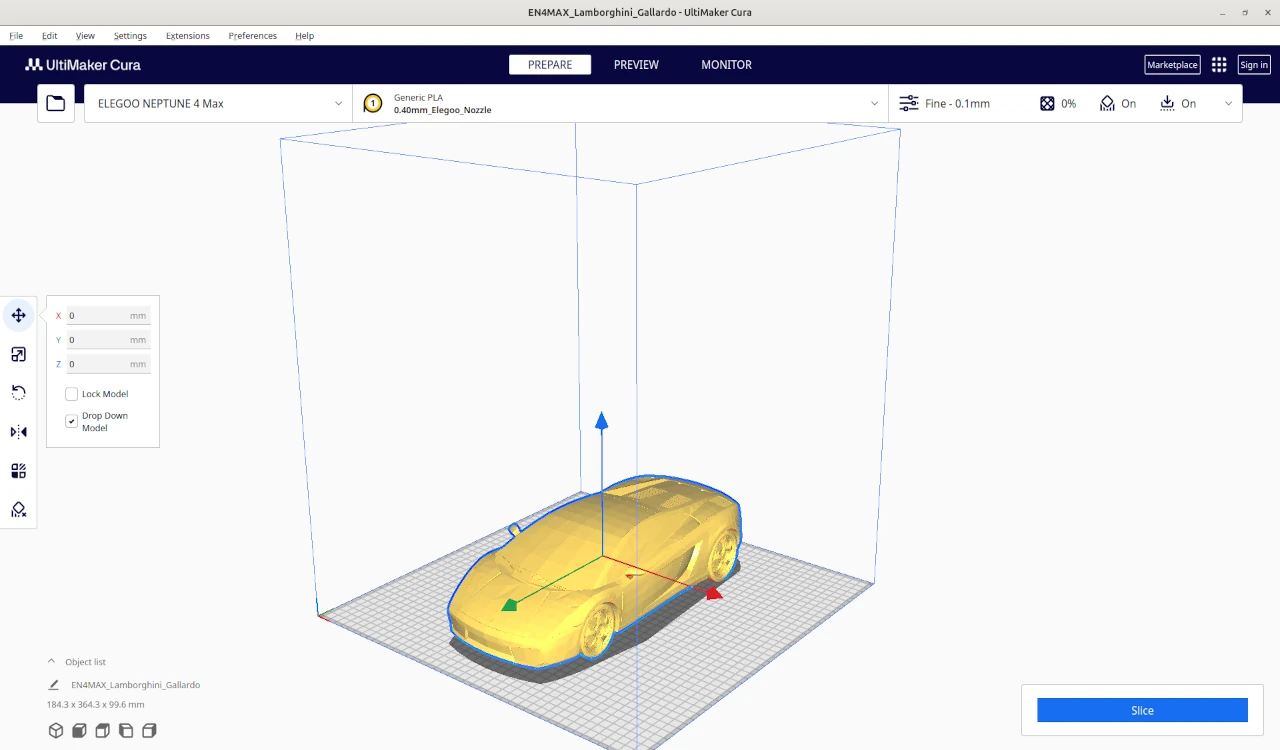This screenshot has height=750, width=1280.
Task: Click the 0.40mm_Elegoo_Nozzle label
Action: (x=442, y=110)
